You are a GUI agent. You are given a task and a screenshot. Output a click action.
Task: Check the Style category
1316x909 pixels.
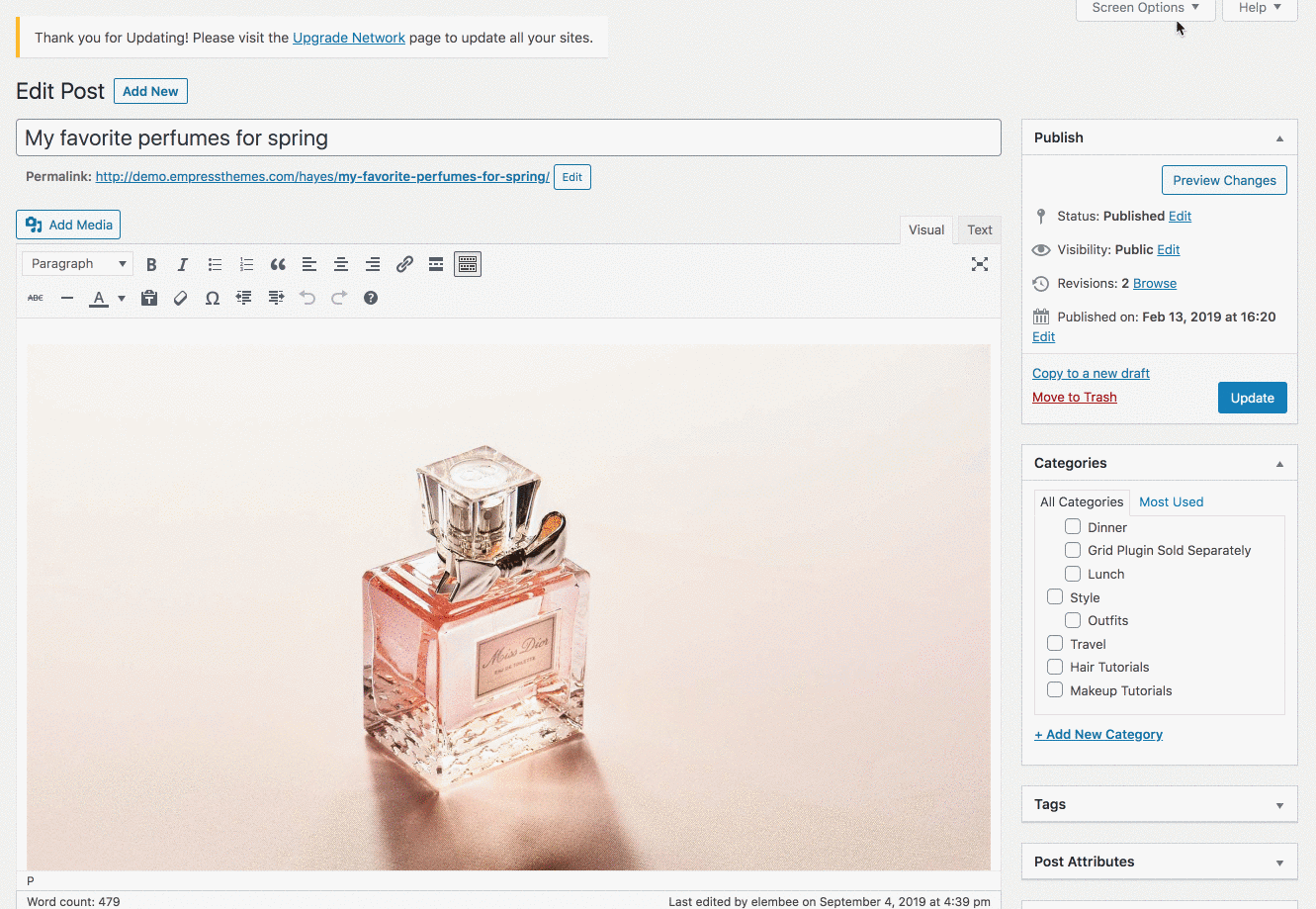1055,597
